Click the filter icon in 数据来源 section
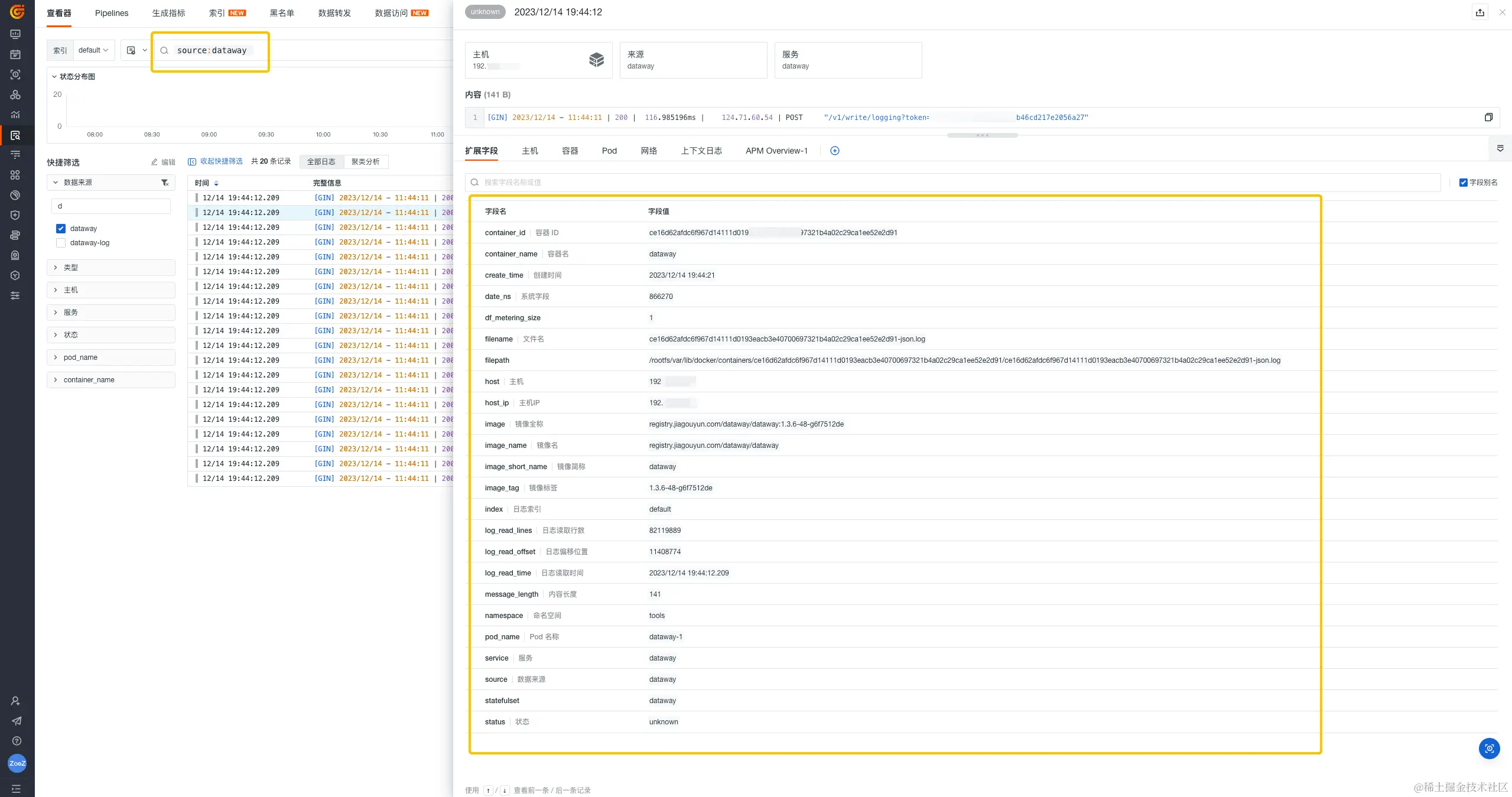 pos(165,183)
